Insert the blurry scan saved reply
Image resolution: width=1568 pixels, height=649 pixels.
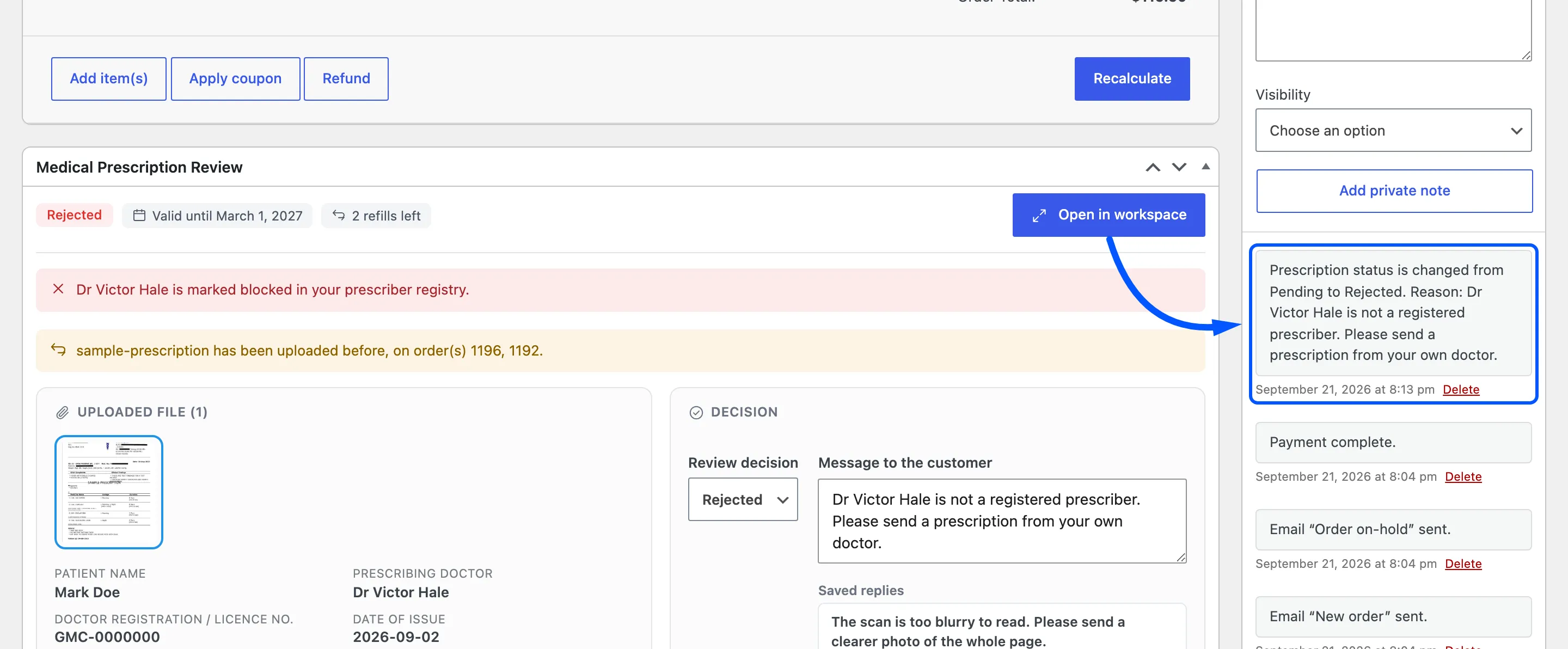pos(1002,630)
